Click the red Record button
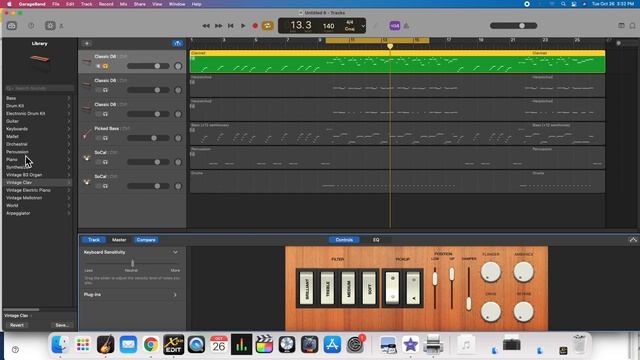 pos(255,26)
